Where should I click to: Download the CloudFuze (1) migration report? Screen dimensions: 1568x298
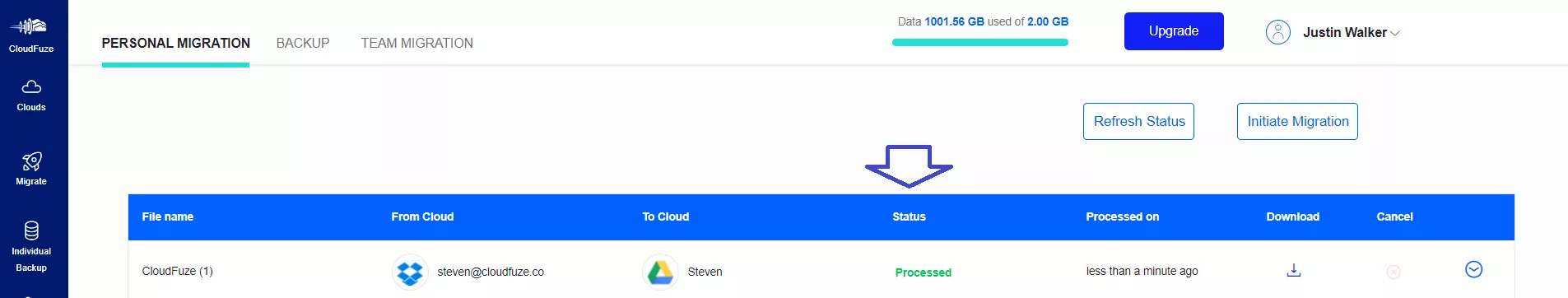tap(1294, 270)
